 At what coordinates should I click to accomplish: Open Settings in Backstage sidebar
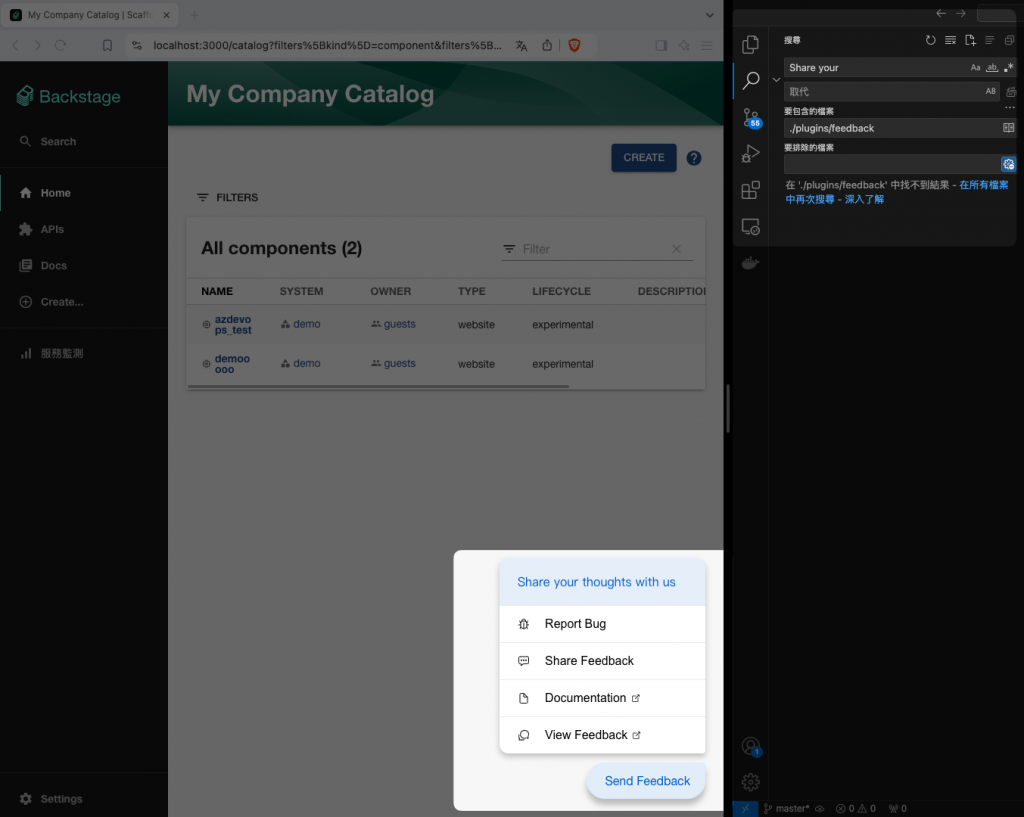pos(84,799)
